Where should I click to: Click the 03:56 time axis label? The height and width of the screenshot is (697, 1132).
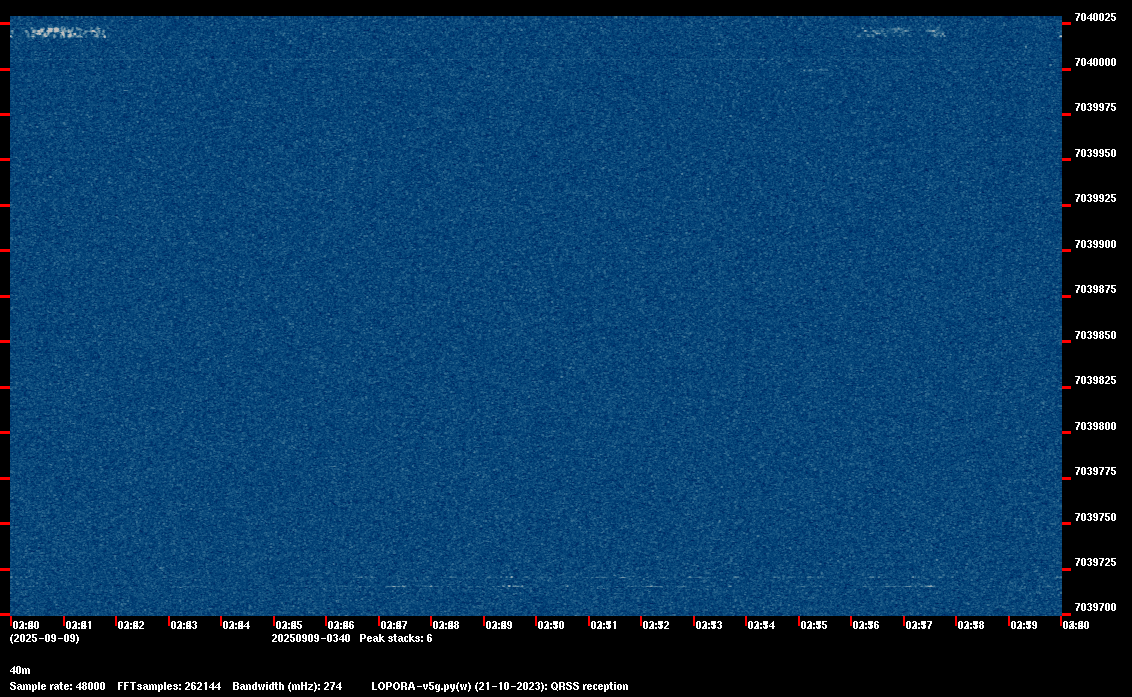(866, 625)
